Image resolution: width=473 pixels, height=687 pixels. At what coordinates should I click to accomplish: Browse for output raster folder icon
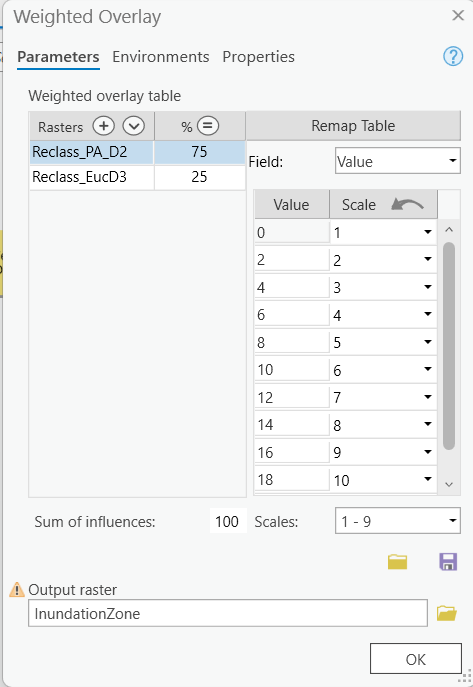point(447,613)
